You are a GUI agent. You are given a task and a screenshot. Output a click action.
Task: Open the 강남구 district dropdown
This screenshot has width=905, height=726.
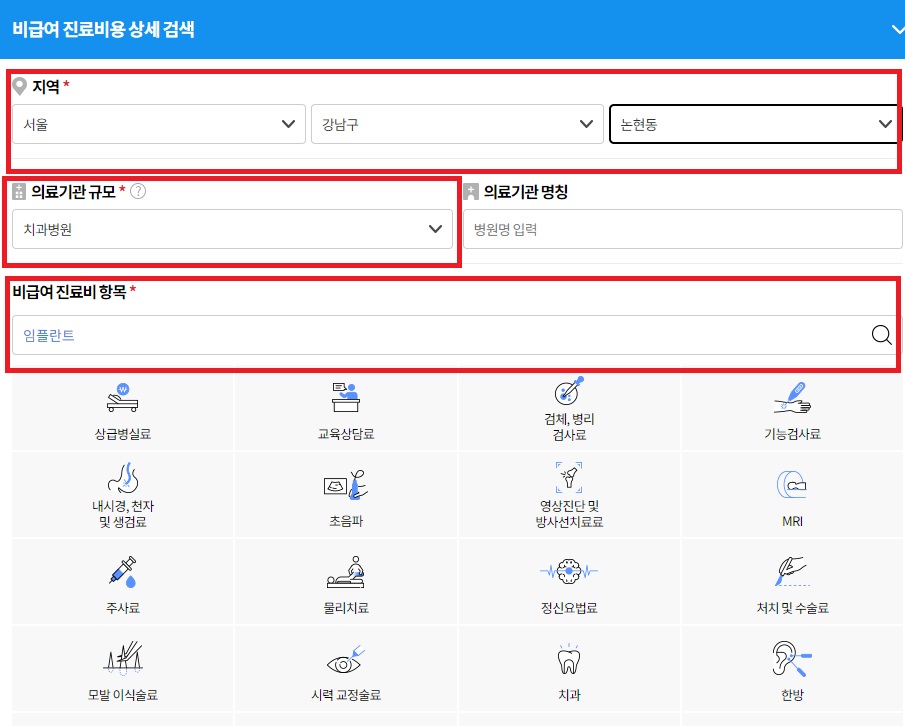click(x=457, y=124)
